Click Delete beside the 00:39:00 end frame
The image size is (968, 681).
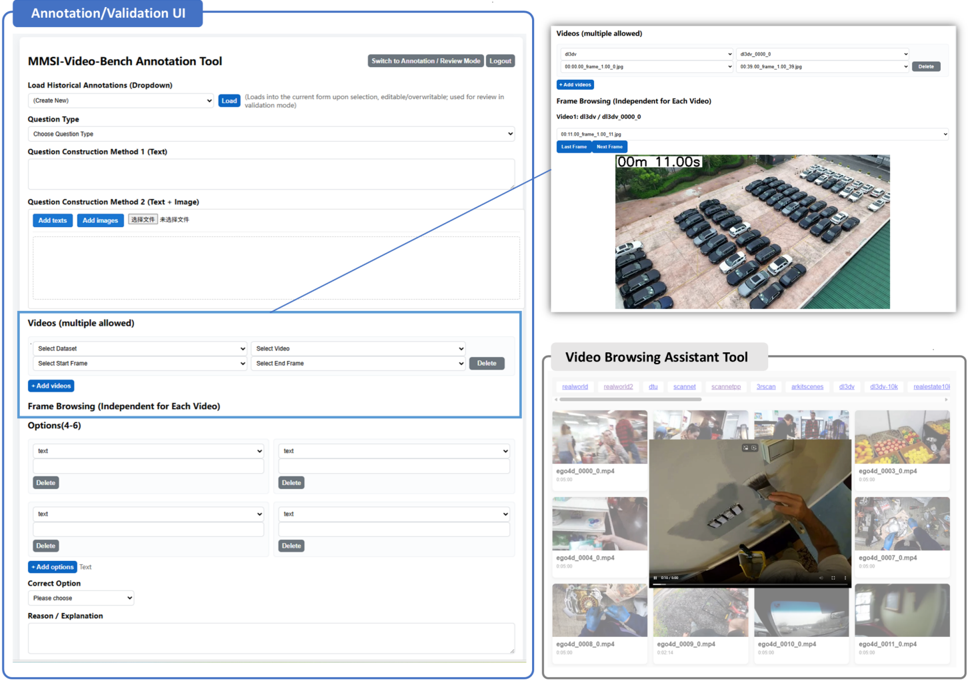tap(926, 67)
